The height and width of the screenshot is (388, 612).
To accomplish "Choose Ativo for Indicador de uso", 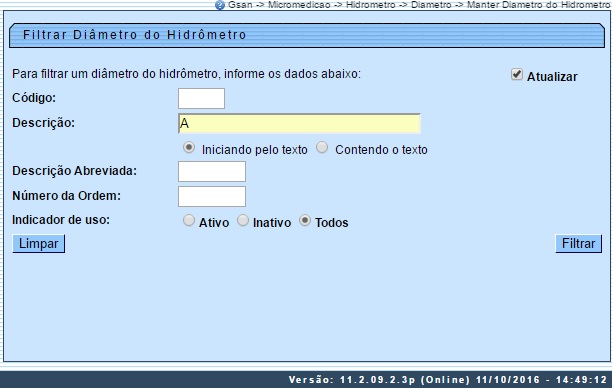I will pos(189,221).
